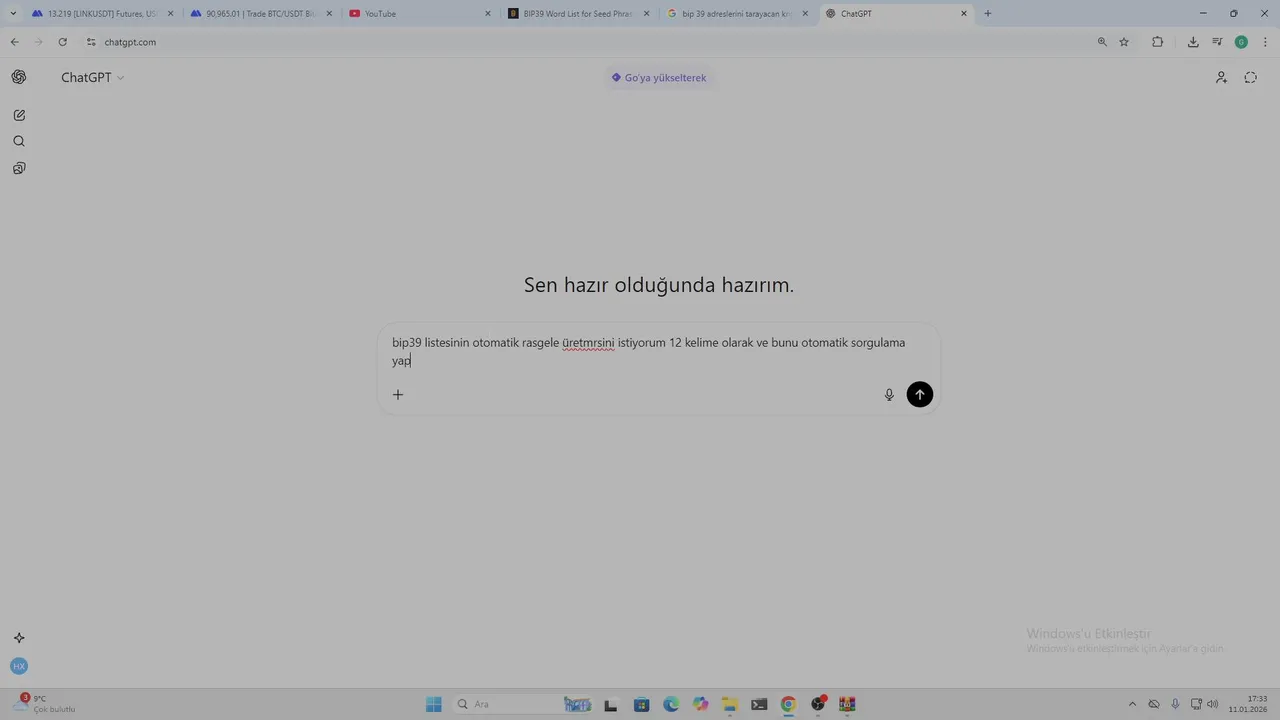The width and height of the screenshot is (1280, 720).
Task: Click the 'Go'ya yükselterek' upgrade button
Action: click(x=659, y=78)
